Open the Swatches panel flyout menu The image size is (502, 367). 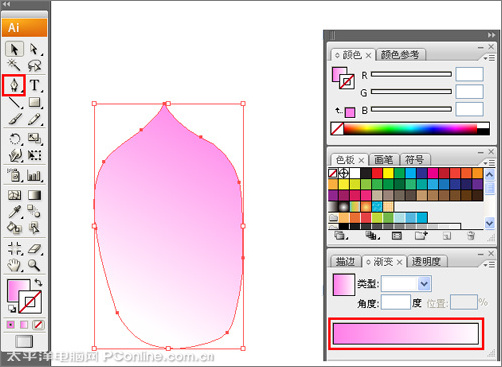[489, 163]
